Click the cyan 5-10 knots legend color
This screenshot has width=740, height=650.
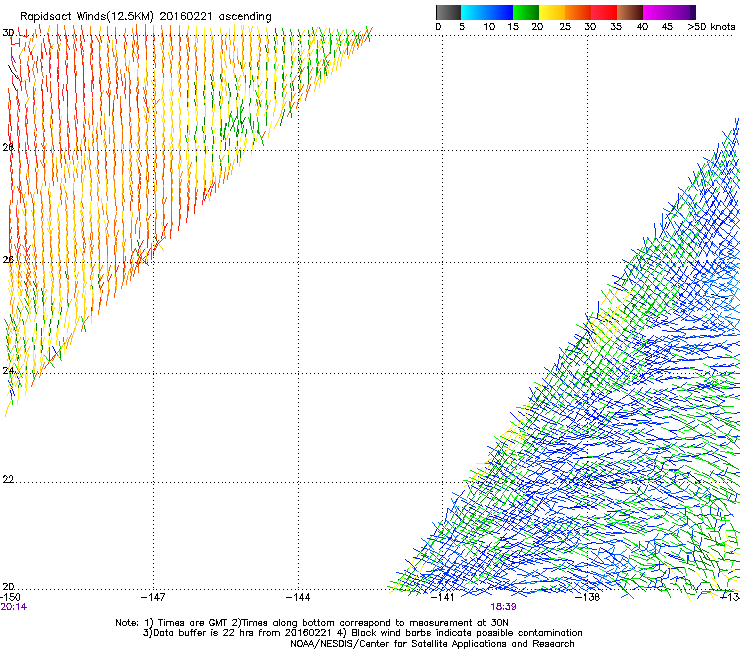coord(474,12)
